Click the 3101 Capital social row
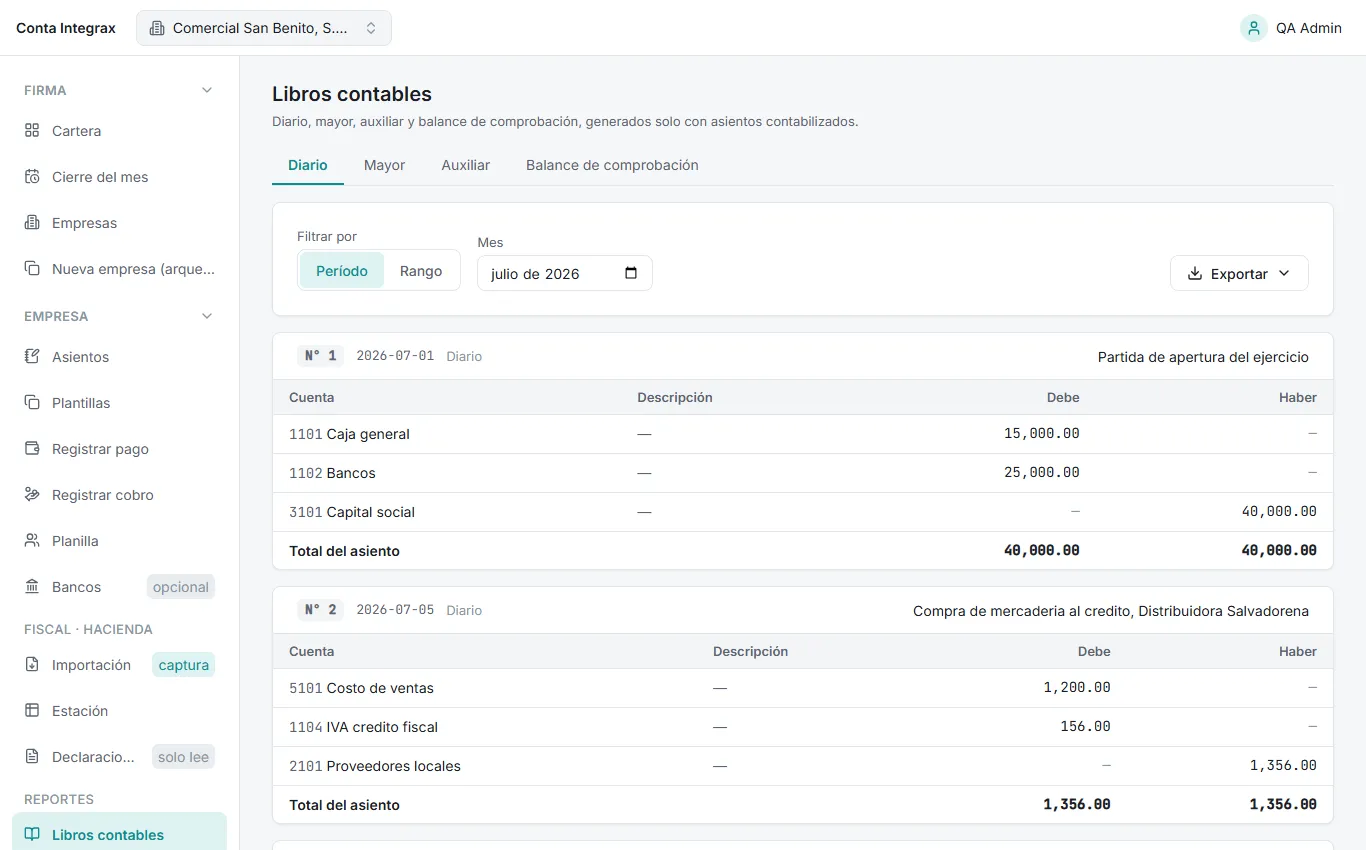 (x=803, y=512)
